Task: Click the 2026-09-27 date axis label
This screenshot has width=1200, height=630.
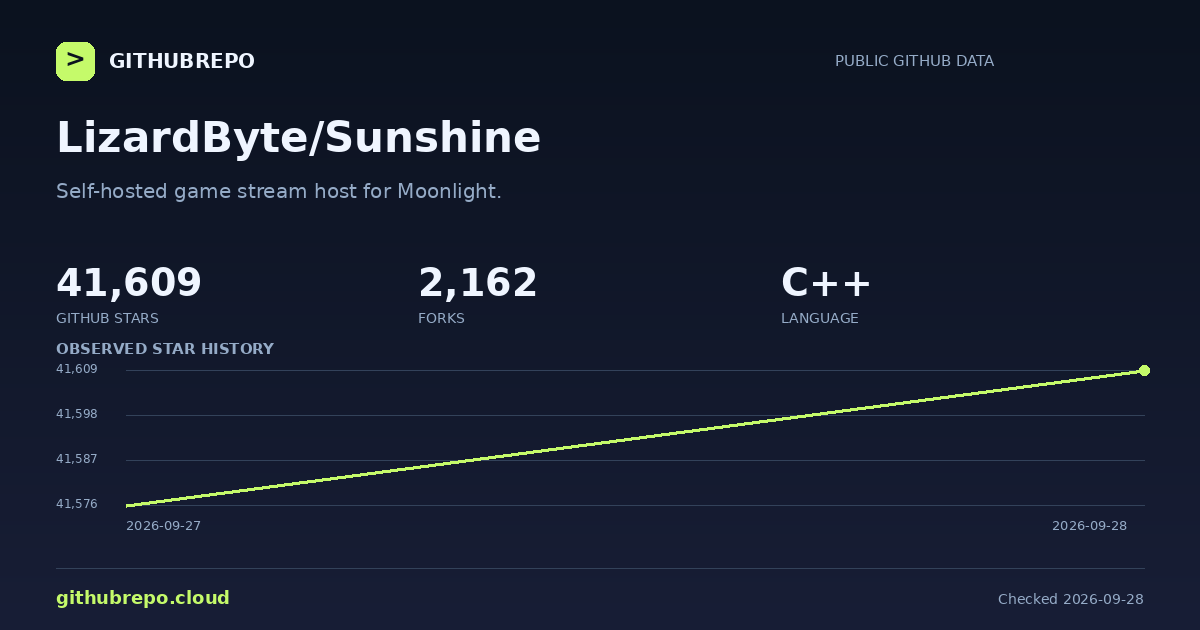Action: click(163, 526)
